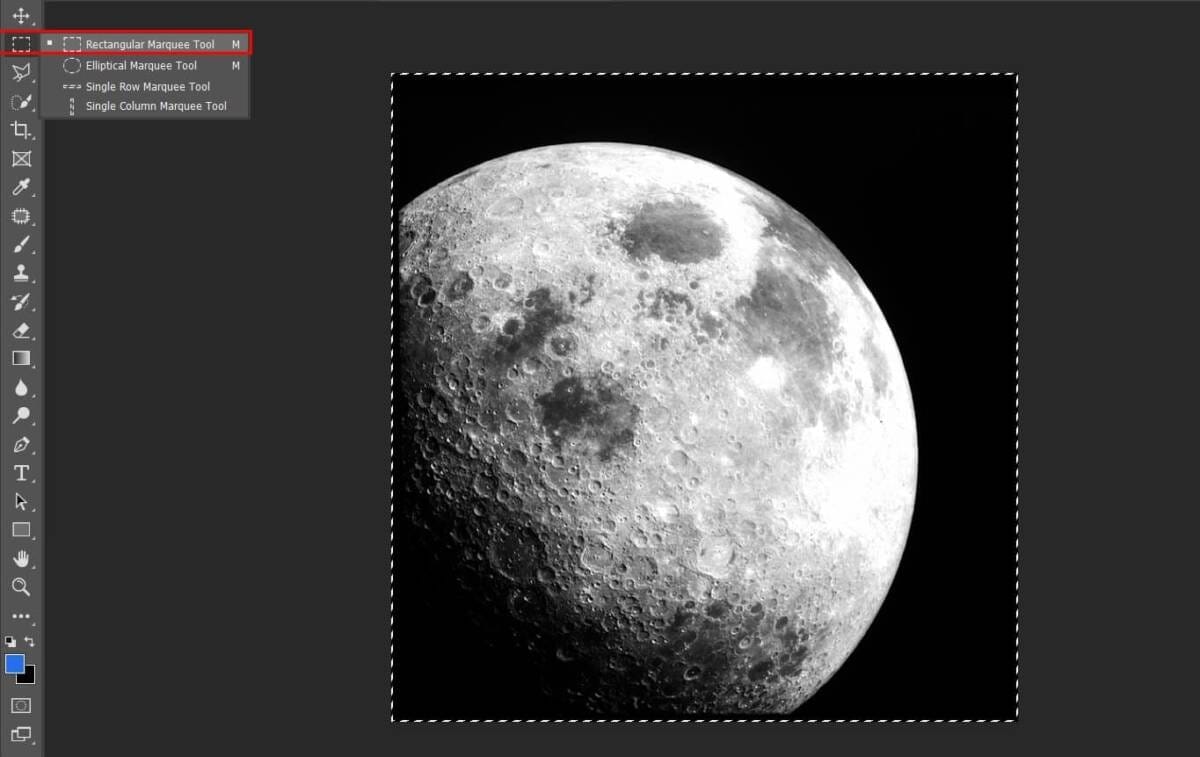Toggle Quick Mask mode

point(20,705)
